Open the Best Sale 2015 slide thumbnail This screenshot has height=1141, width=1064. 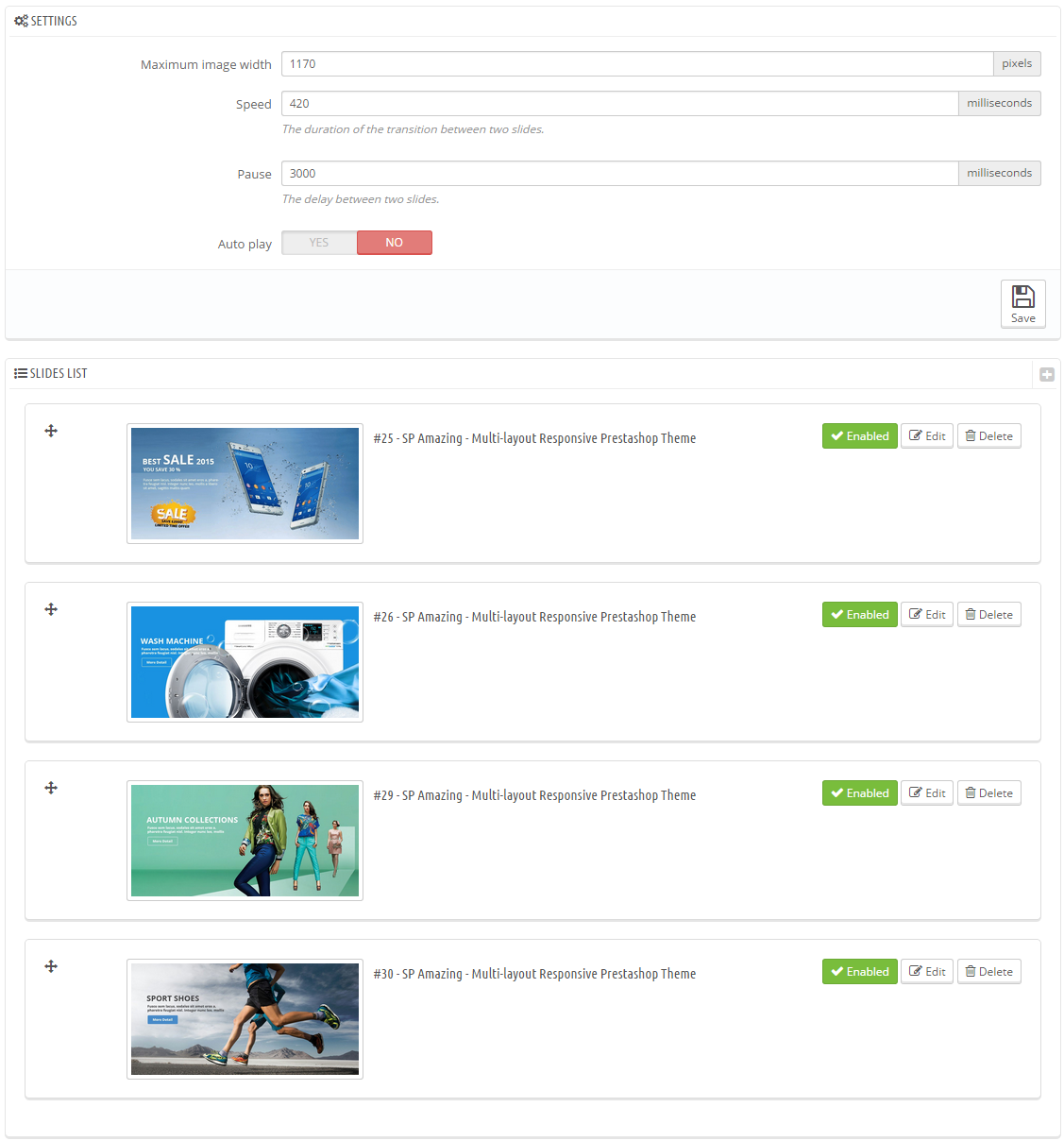pyautogui.click(x=245, y=484)
